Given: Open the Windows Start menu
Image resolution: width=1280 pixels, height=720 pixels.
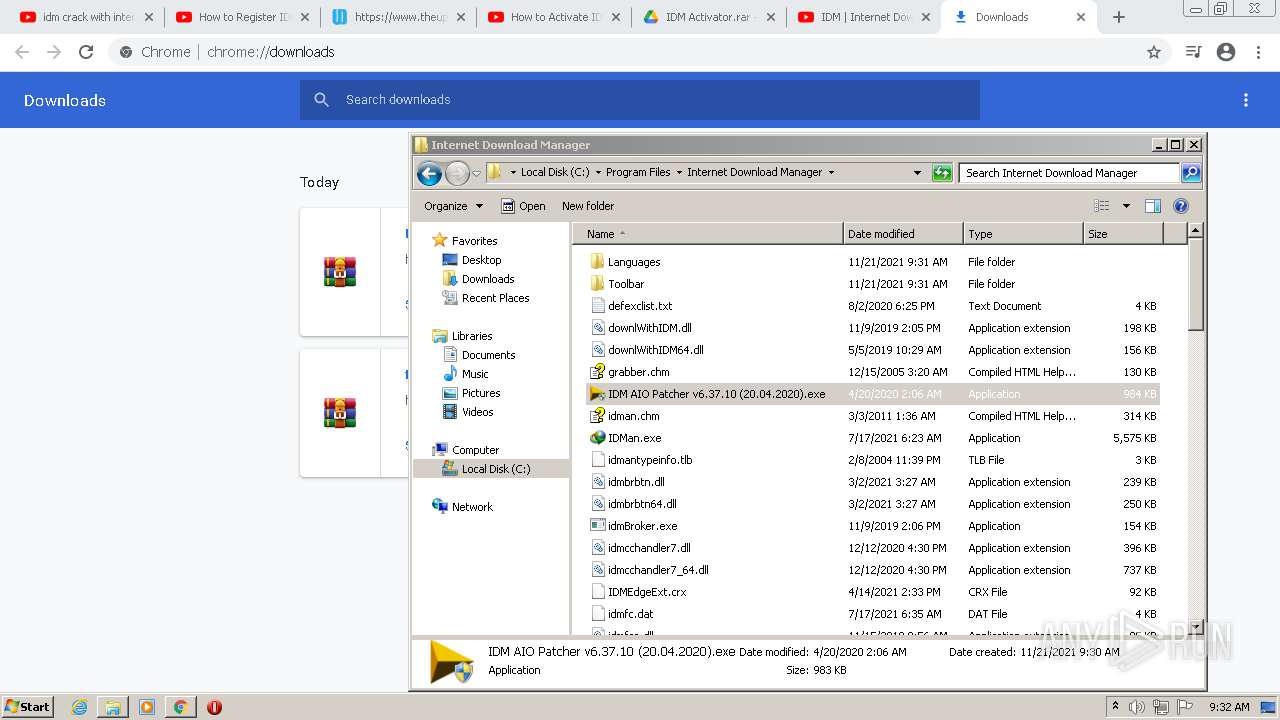Looking at the screenshot, I should pos(28,707).
